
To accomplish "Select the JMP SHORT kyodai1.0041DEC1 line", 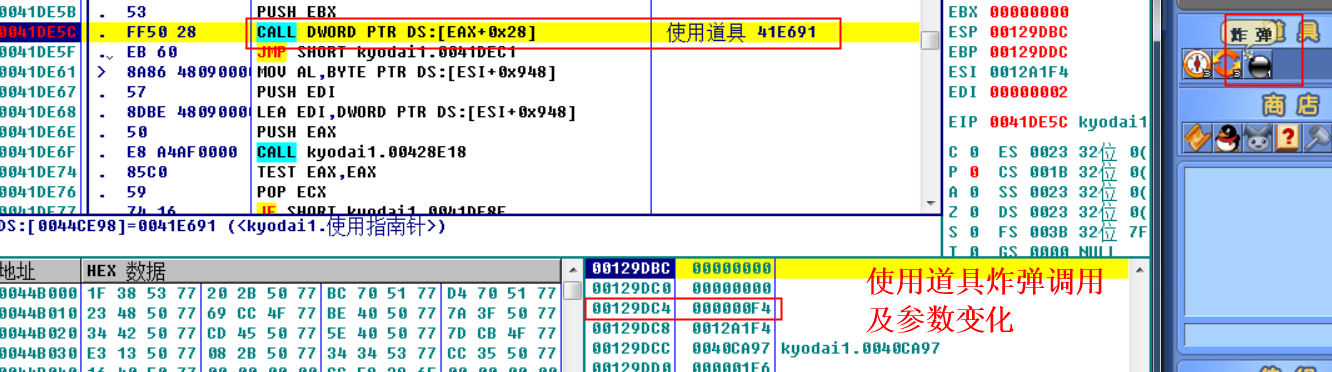I will click(x=386, y=52).
